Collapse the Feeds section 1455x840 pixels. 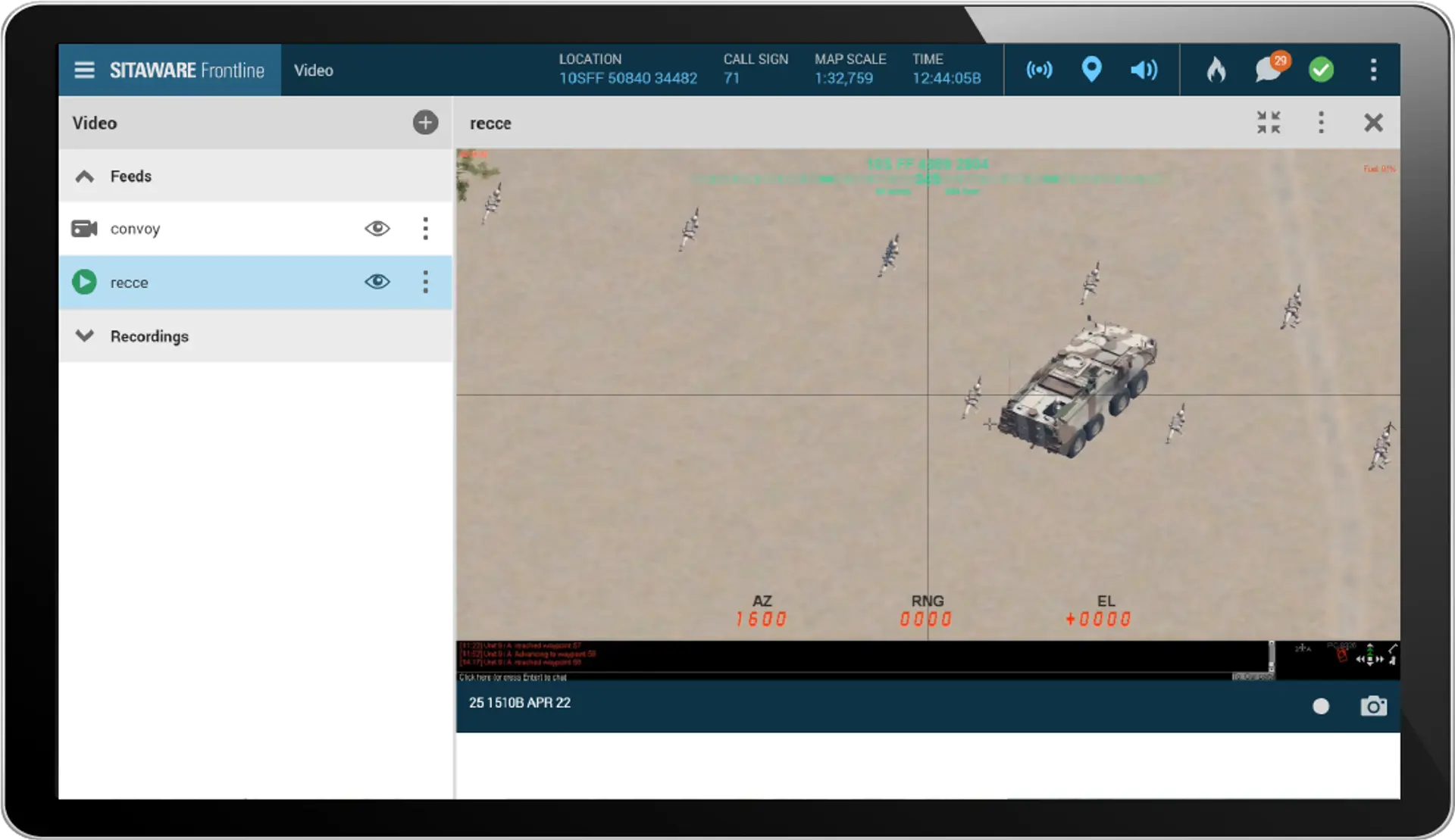[x=85, y=176]
